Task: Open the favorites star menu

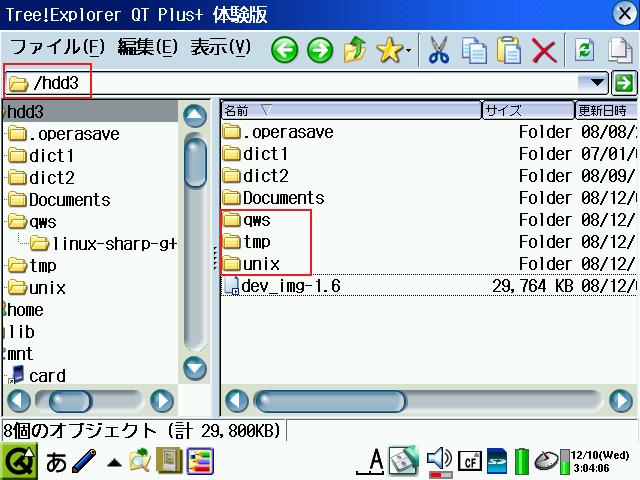Action: coord(393,50)
